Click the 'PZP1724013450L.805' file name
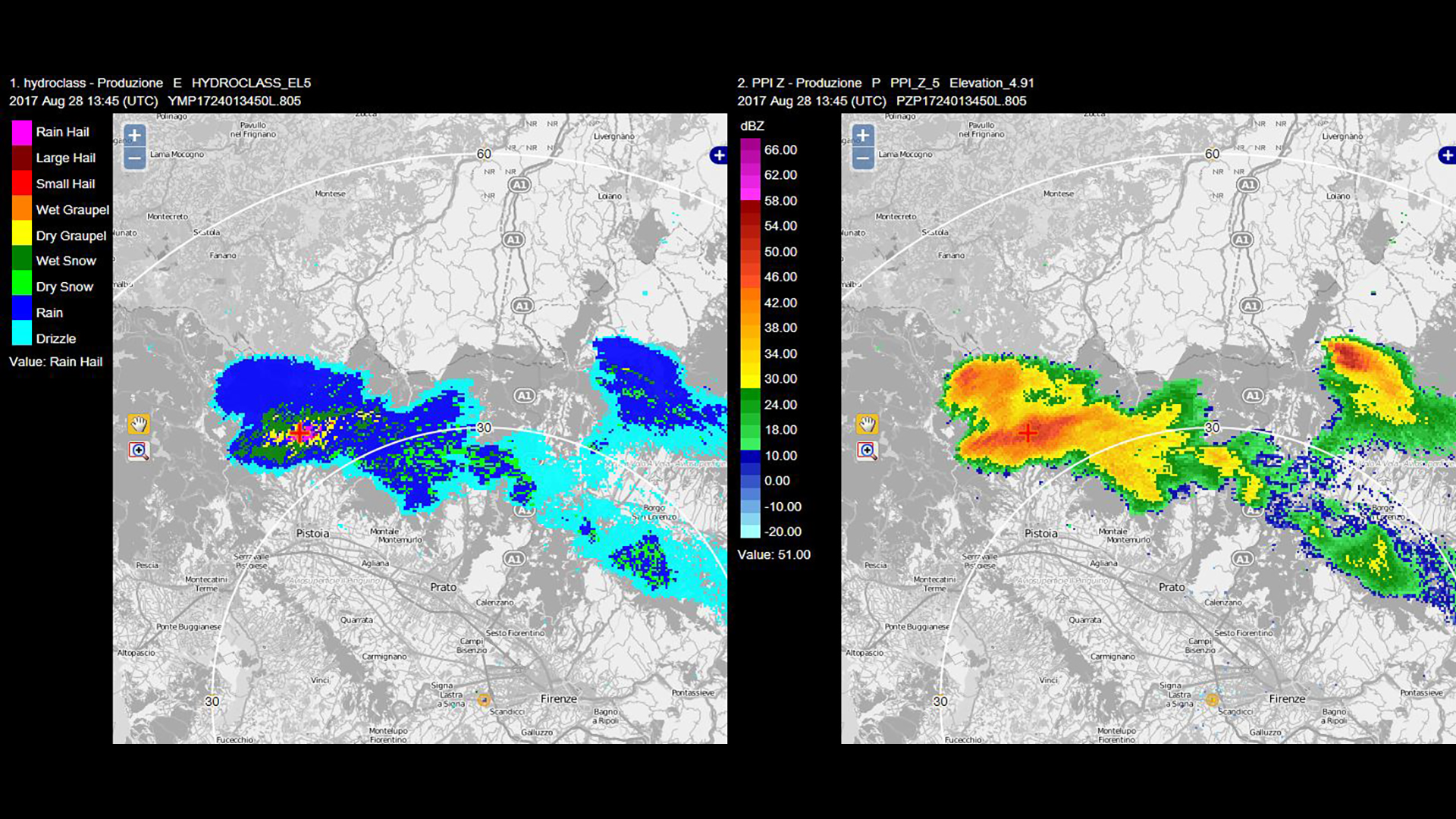The height and width of the screenshot is (819, 1456). tap(962, 101)
